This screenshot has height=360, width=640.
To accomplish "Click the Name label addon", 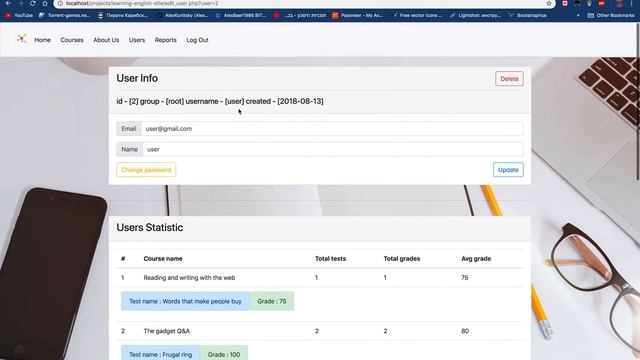I will (x=129, y=149).
